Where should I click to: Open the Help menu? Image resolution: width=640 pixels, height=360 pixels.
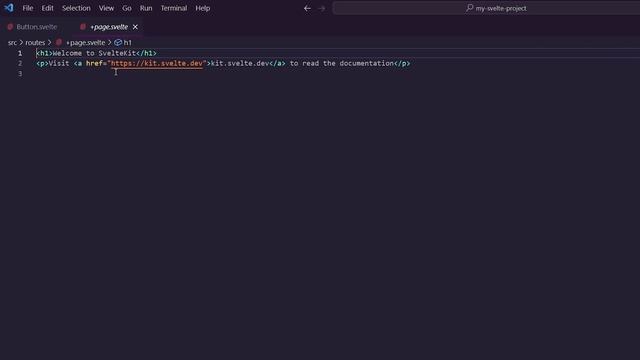tap(202, 8)
